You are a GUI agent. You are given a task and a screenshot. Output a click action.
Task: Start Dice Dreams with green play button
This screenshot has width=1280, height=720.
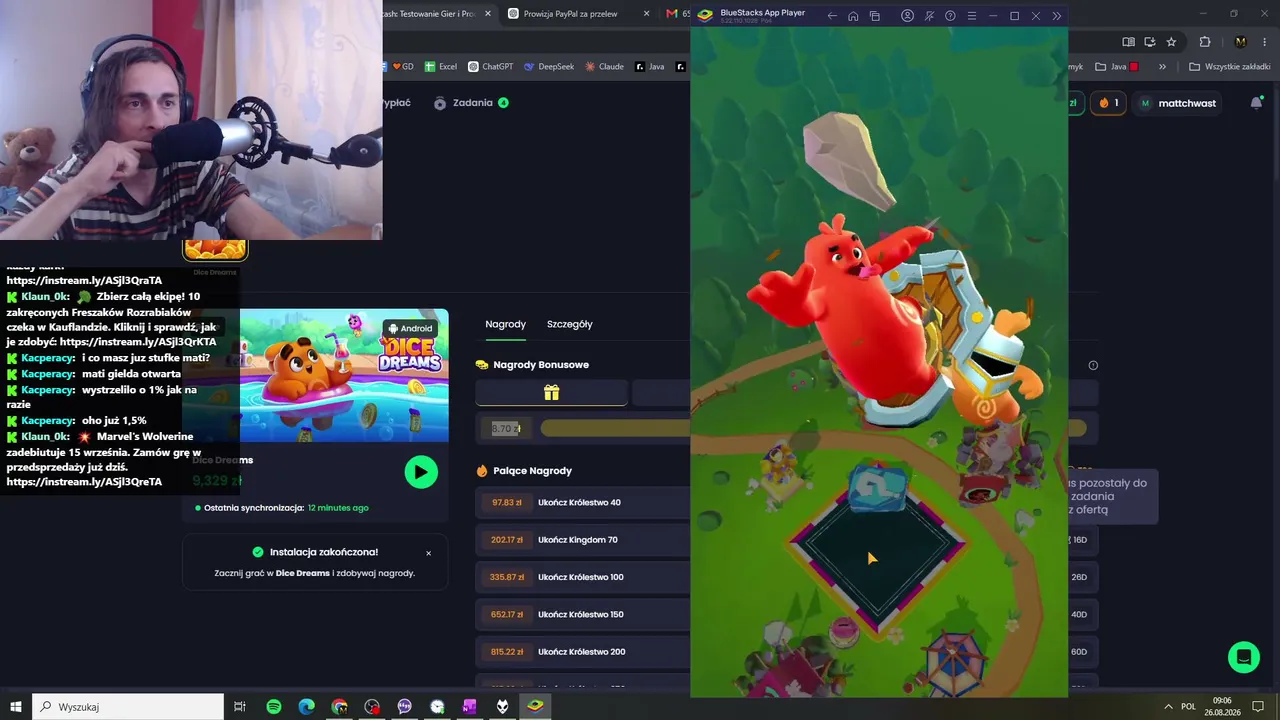point(421,472)
